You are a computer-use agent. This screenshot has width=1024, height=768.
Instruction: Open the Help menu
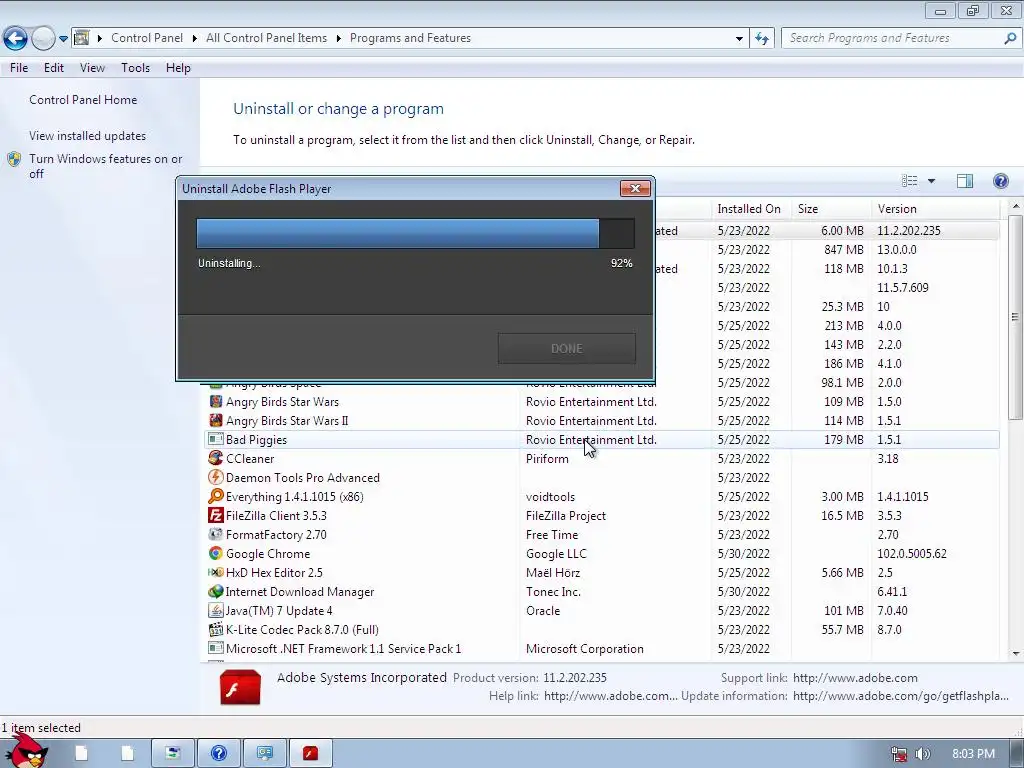(178, 68)
